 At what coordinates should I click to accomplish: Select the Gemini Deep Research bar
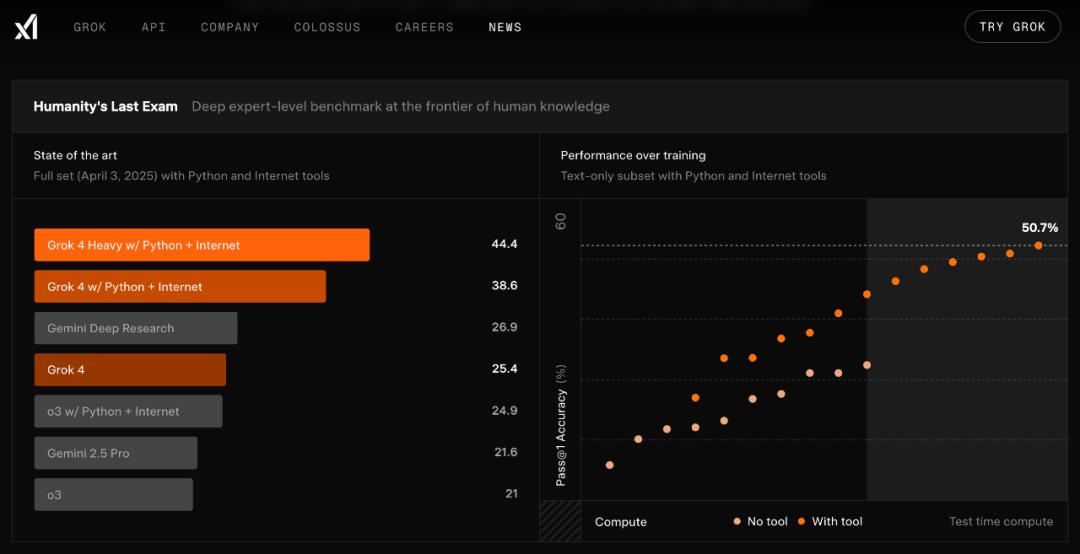(x=136, y=328)
